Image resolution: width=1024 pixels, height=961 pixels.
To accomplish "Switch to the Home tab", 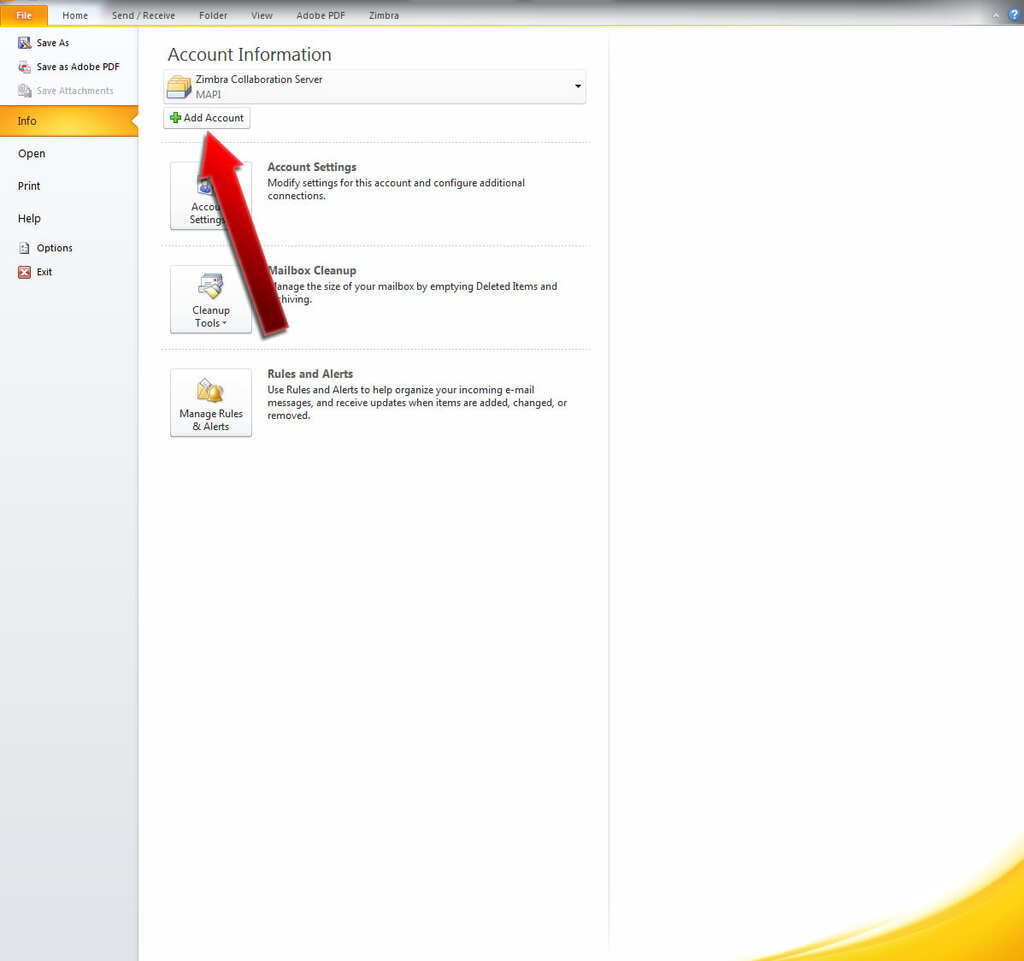I will tap(75, 15).
